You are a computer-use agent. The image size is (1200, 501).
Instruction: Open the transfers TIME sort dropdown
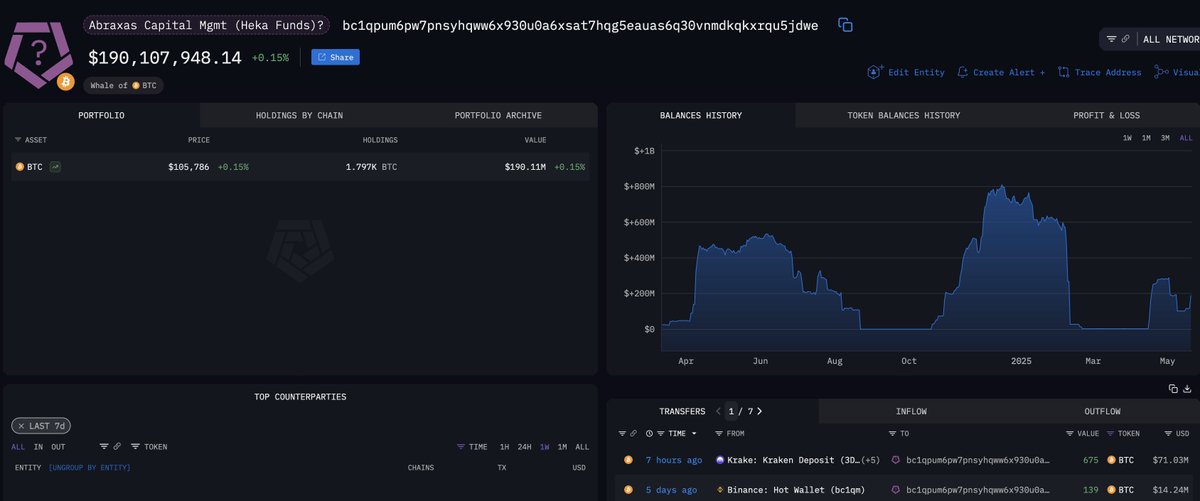(679, 433)
